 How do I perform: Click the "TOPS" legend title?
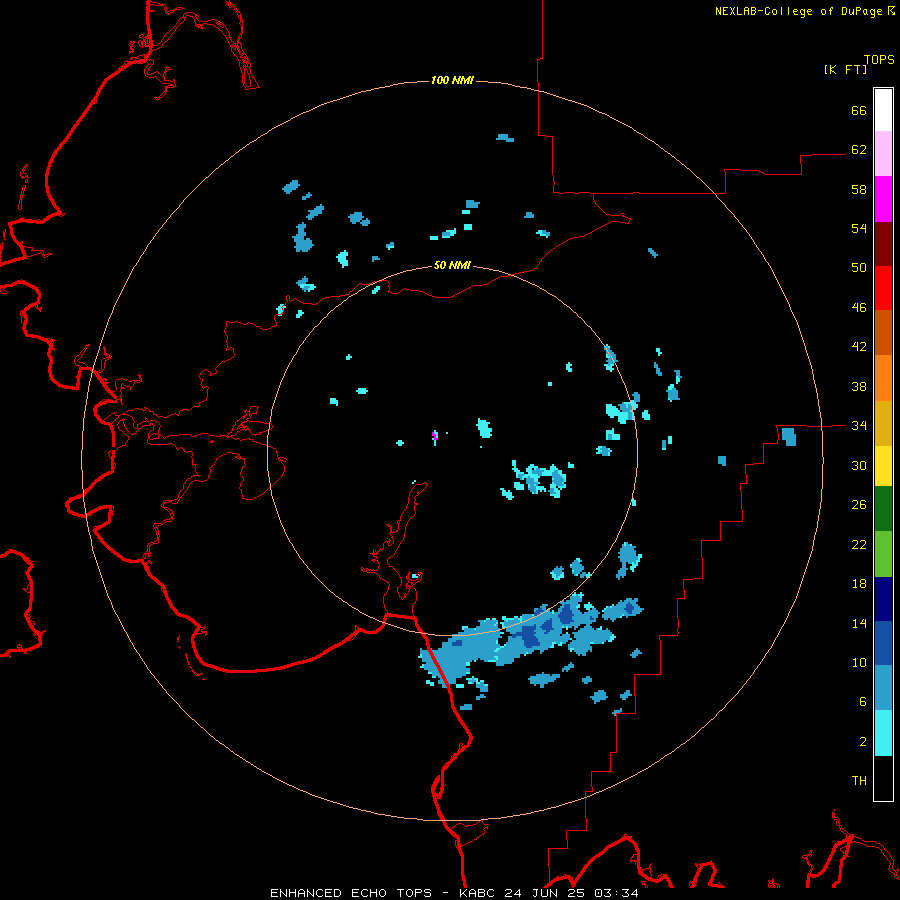[879, 59]
